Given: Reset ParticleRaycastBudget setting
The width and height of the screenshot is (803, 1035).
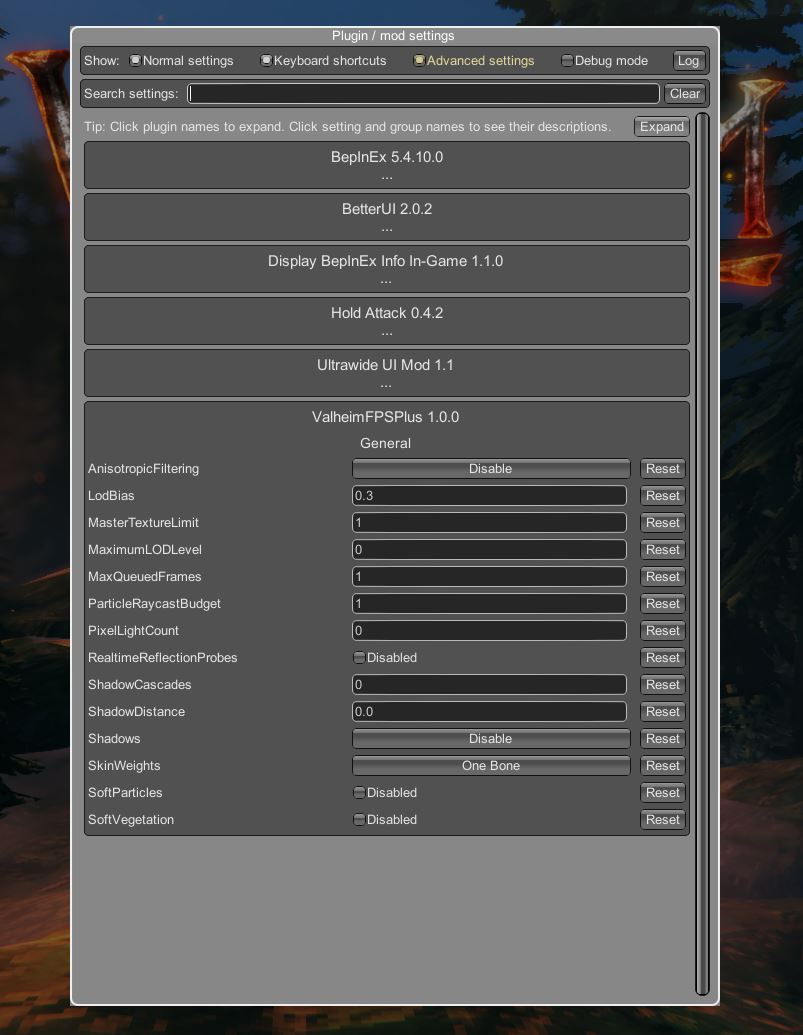Looking at the screenshot, I should pos(662,604).
